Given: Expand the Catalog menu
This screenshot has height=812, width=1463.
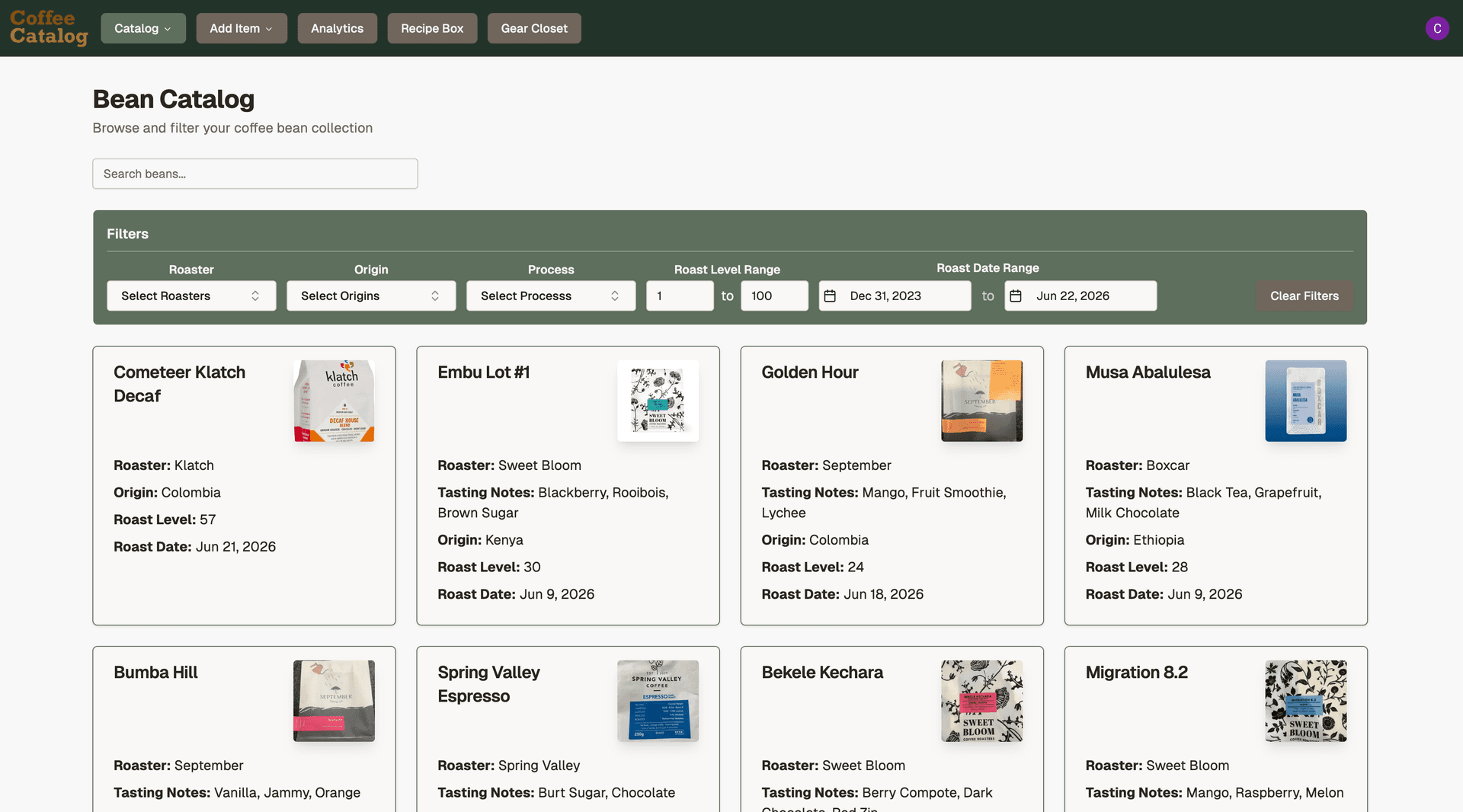Looking at the screenshot, I should pos(143,28).
